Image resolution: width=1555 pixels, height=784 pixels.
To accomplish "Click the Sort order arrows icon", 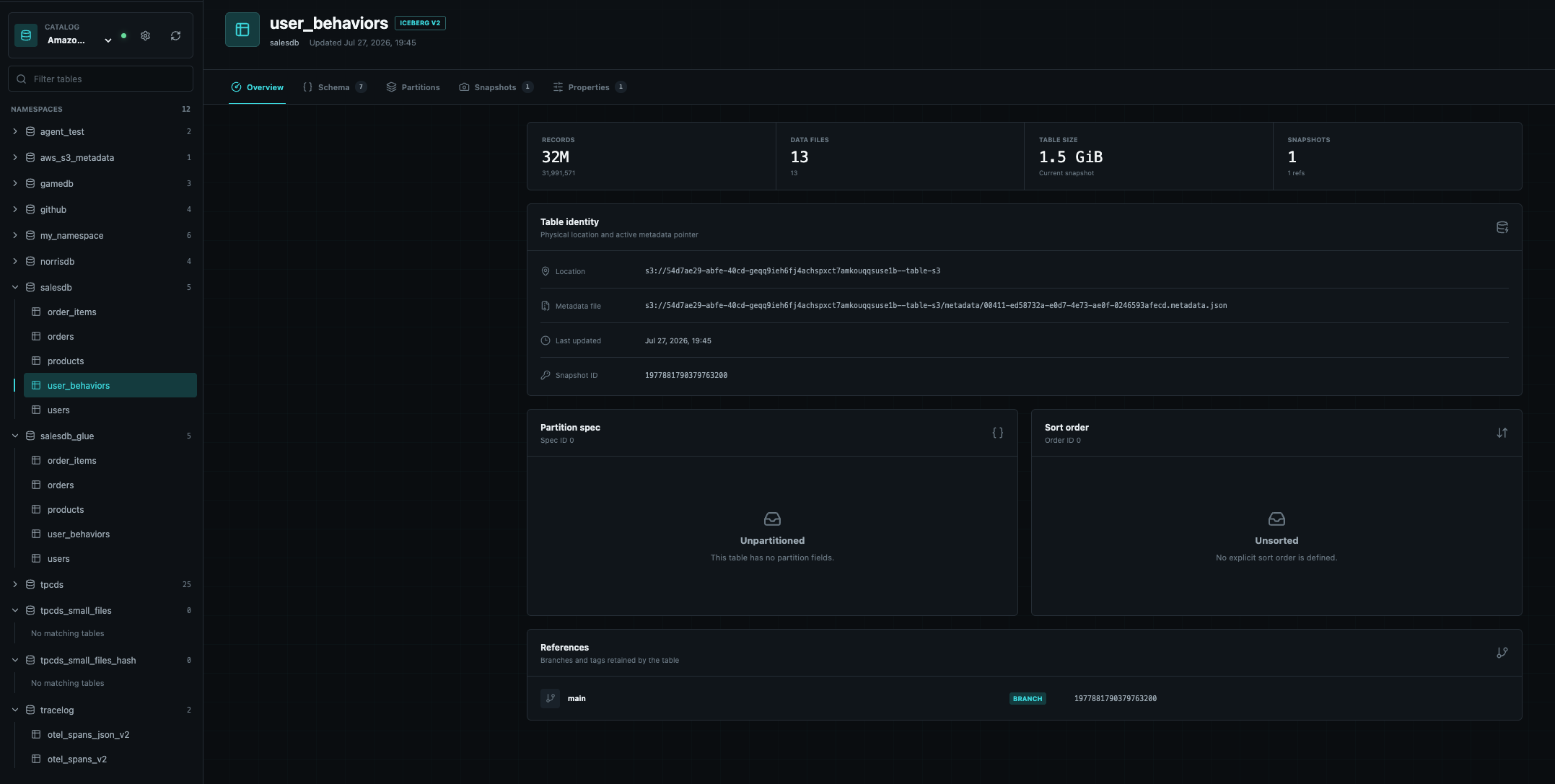I will 1502,433.
